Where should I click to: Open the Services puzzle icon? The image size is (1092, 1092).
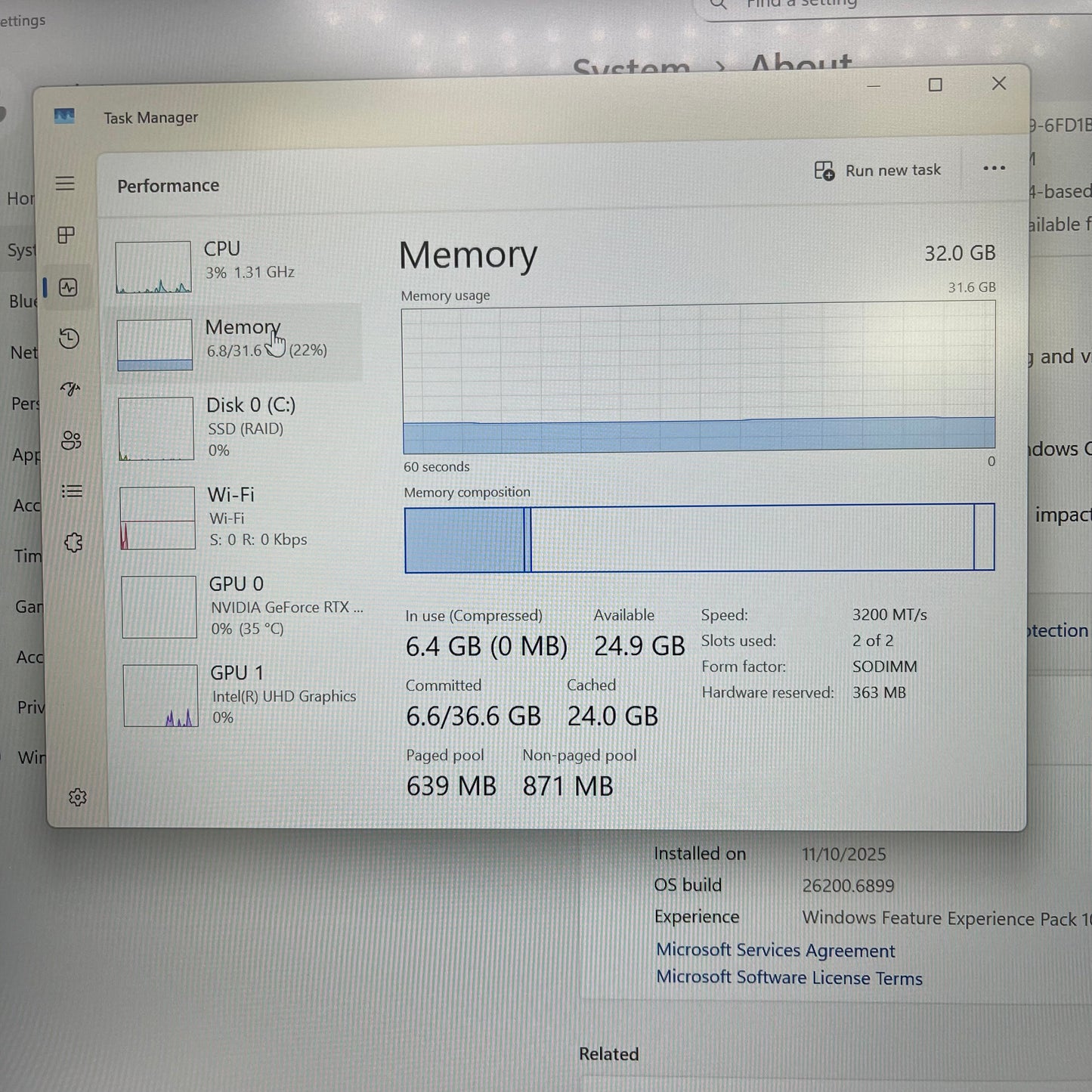(73, 543)
